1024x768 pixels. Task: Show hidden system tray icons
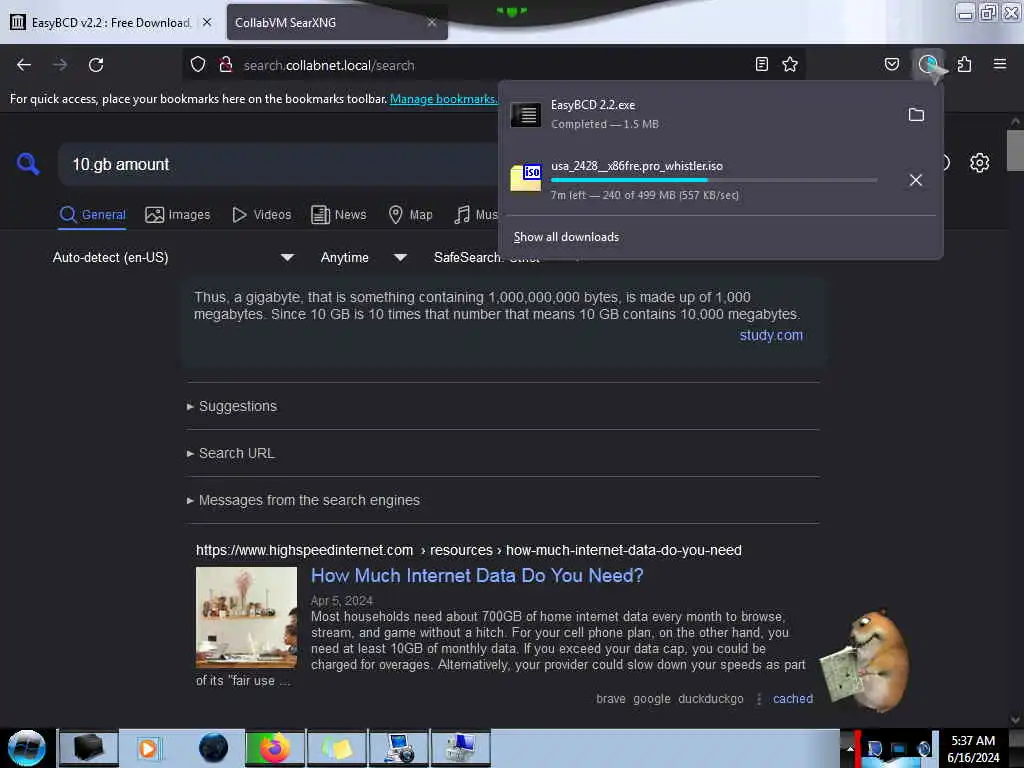pos(850,748)
